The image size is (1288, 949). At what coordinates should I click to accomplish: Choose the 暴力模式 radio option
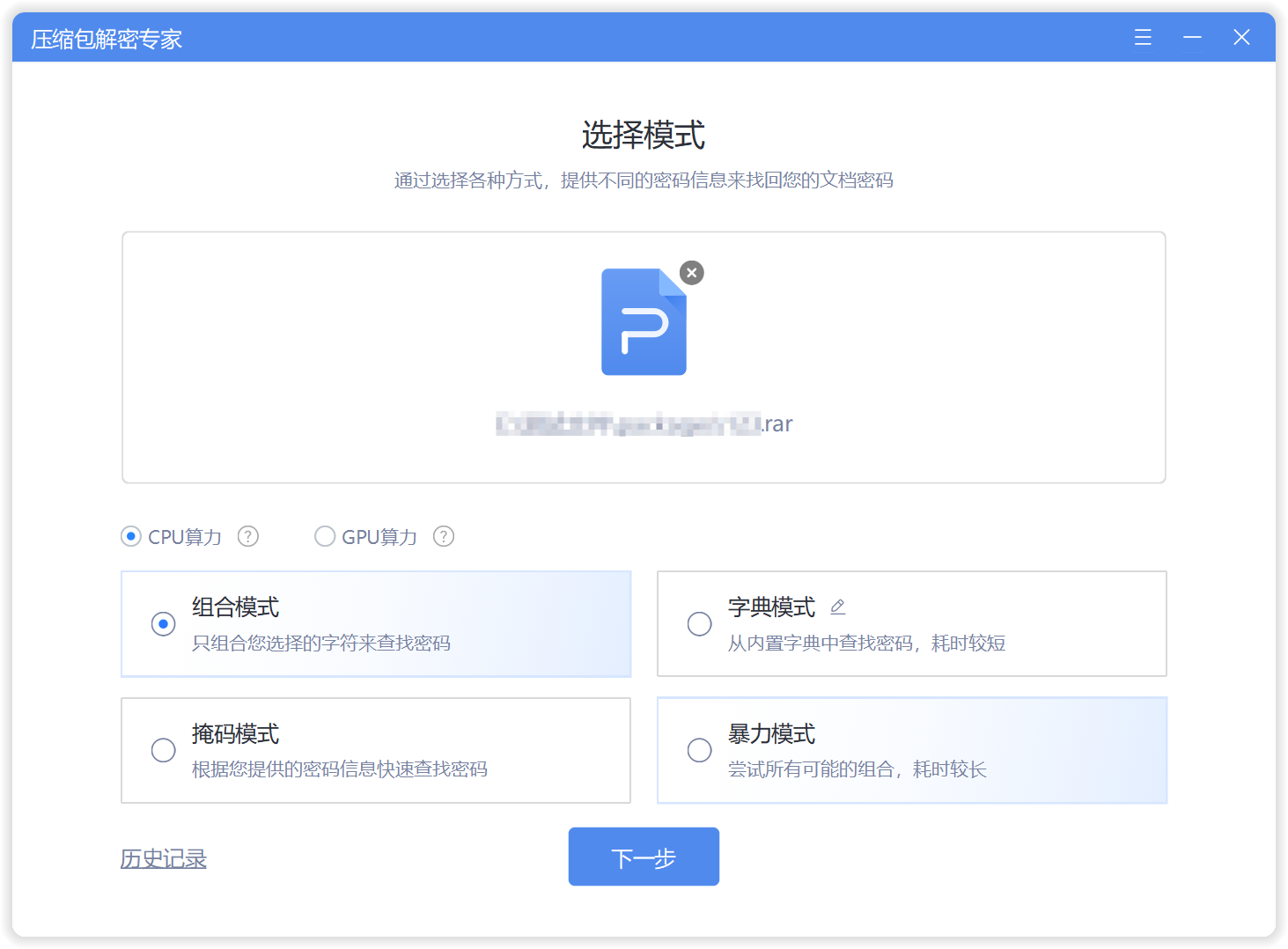click(700, 750)
